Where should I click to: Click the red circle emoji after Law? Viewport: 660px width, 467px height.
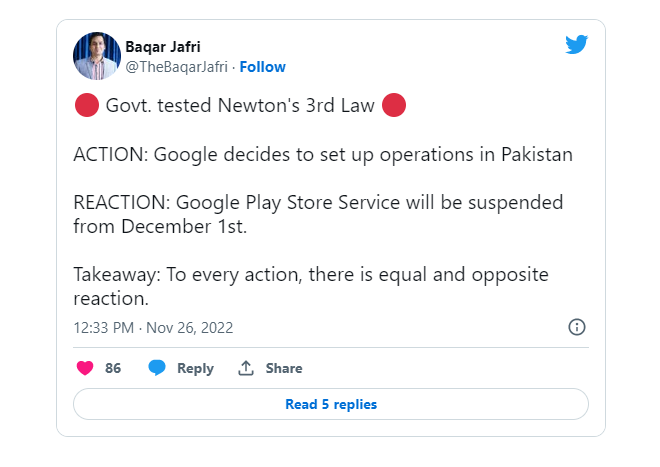[394, 105]
